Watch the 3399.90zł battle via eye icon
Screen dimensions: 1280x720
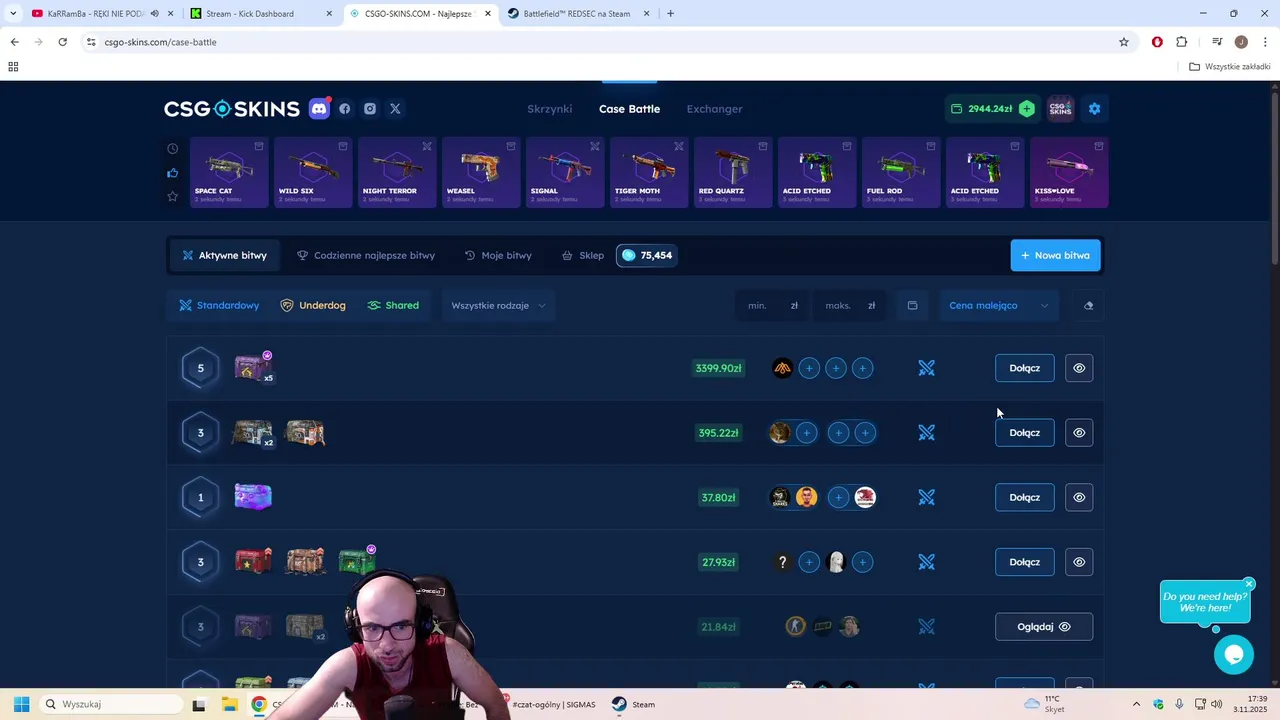(1079, 368)
